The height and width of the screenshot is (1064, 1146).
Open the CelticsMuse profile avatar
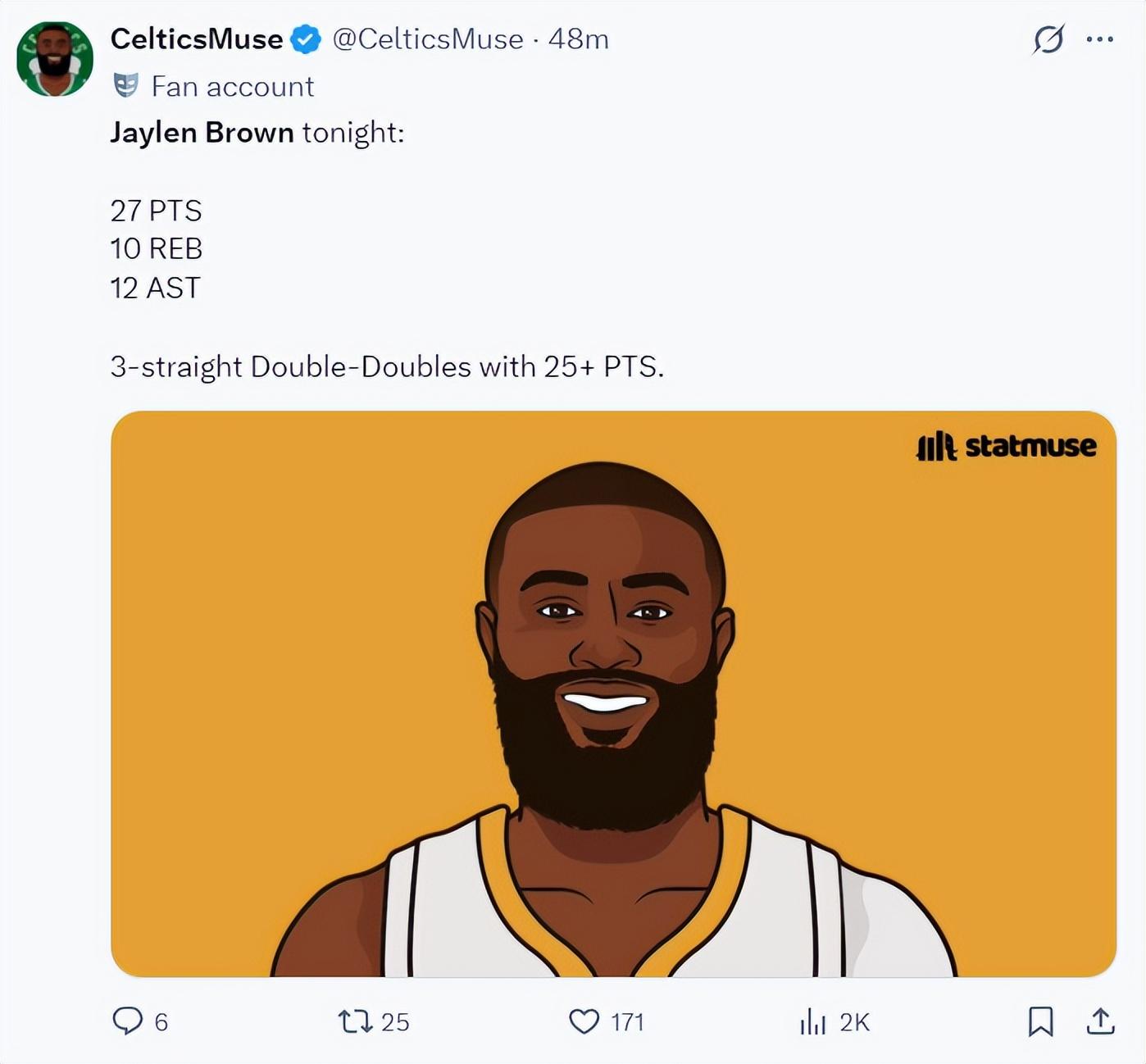tap(55, 59)
